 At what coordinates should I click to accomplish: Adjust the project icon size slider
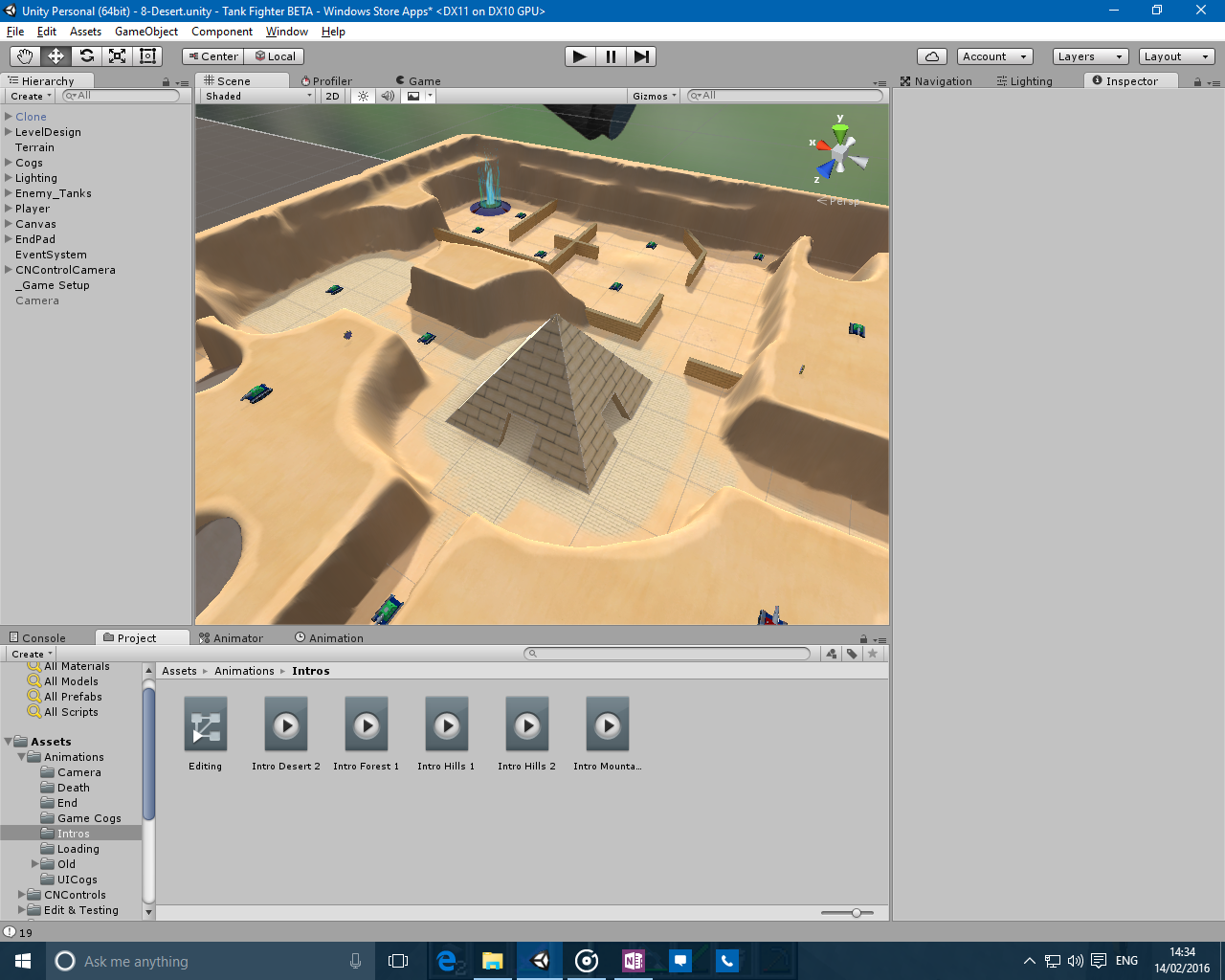point(856,913)
